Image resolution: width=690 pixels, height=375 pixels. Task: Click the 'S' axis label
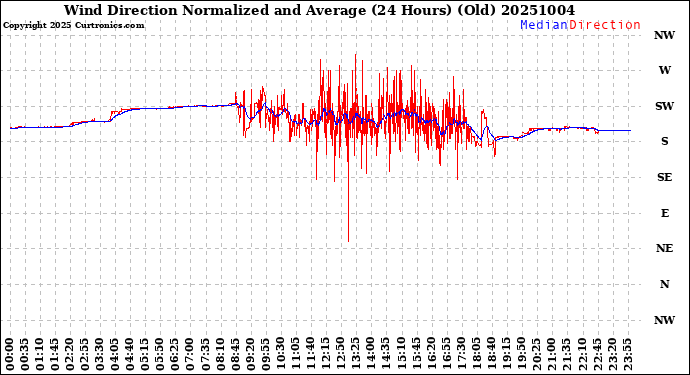664,141
